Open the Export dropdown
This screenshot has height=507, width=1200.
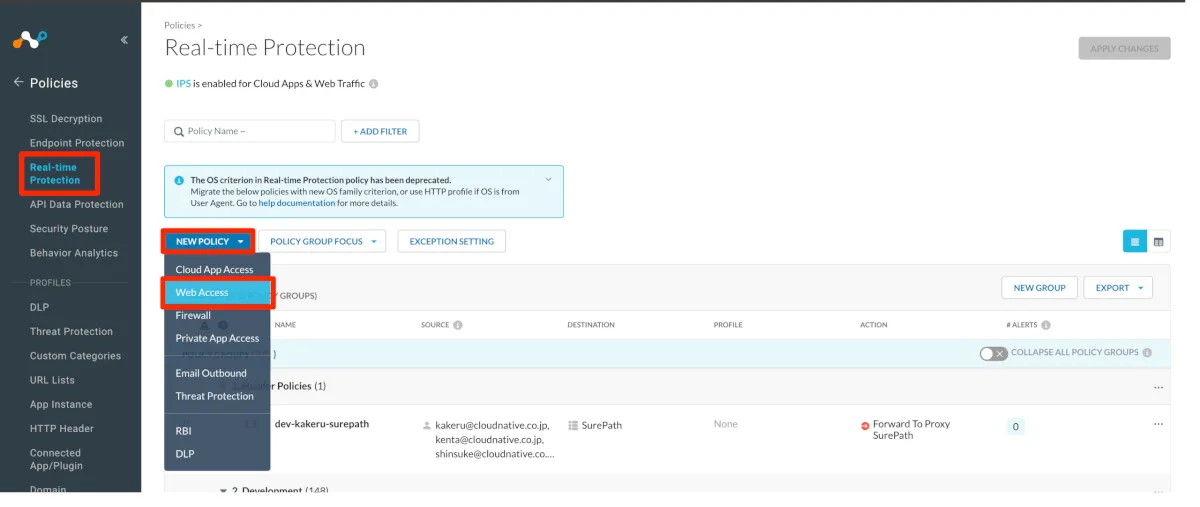(x=1117, y=288)
